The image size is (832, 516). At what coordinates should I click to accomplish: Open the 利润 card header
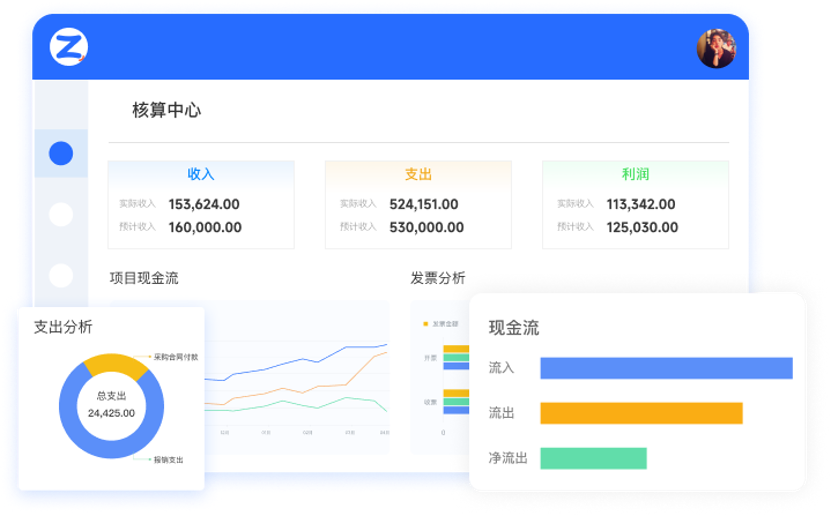pos(635,174)
